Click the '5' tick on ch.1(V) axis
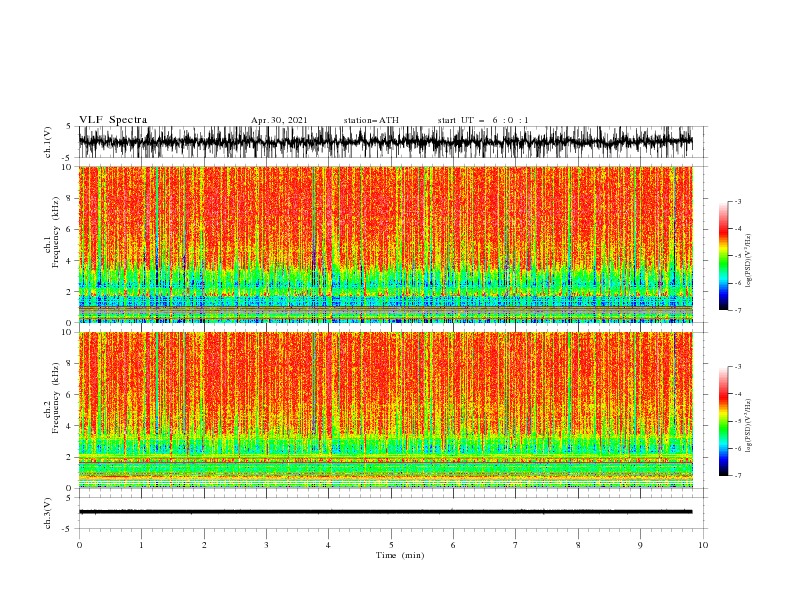792x612 pixels. point(69,126)
